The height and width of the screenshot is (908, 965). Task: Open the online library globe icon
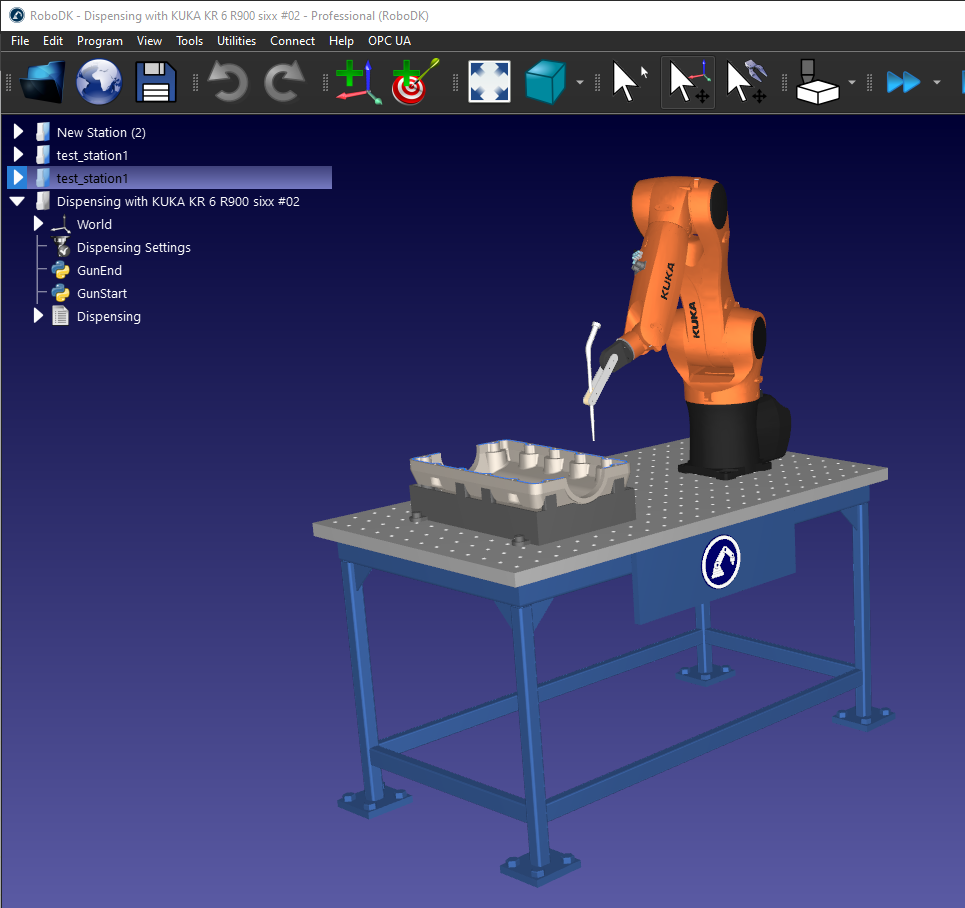click(x=98, y=82)
